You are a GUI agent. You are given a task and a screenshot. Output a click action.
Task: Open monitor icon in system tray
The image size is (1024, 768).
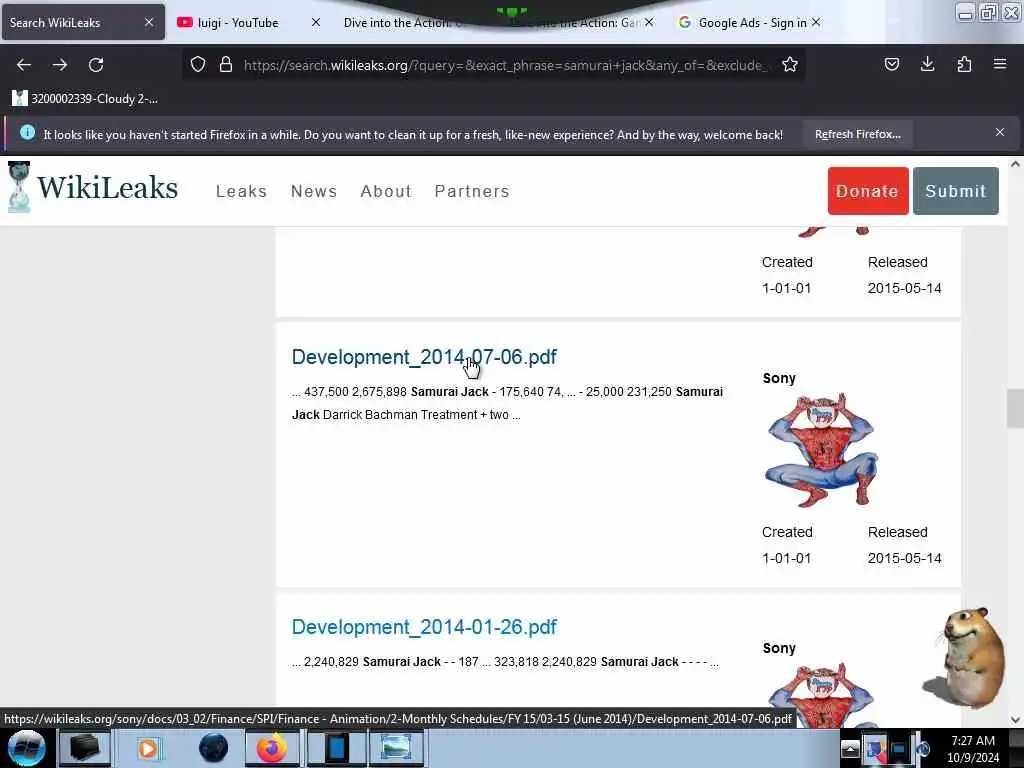click(x=899, y=749)
